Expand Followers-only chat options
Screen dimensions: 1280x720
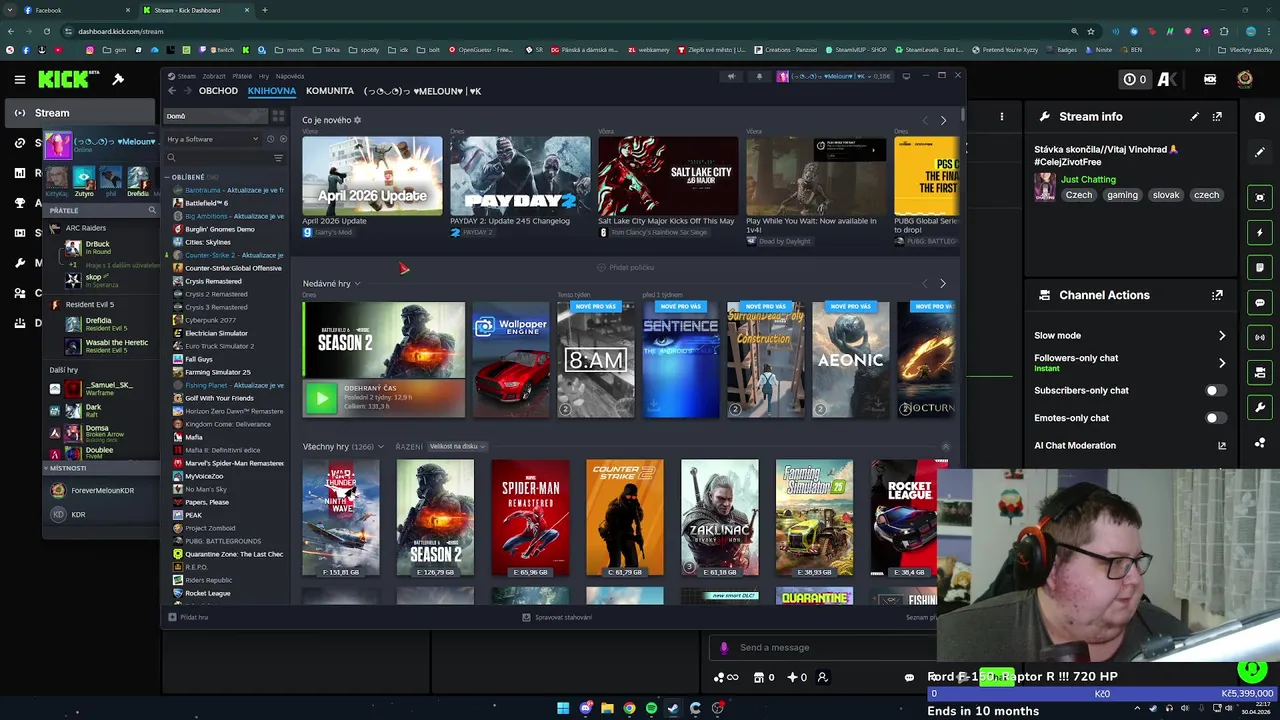pos(1221,363)
